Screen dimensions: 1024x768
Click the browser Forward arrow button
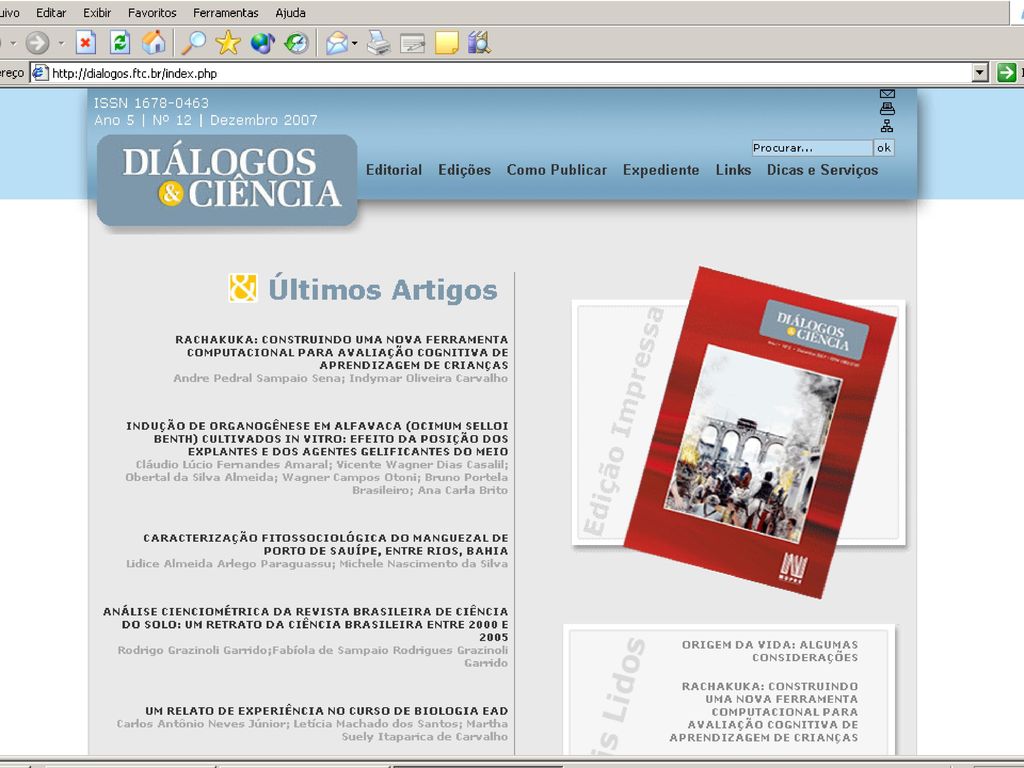point(37,43)
